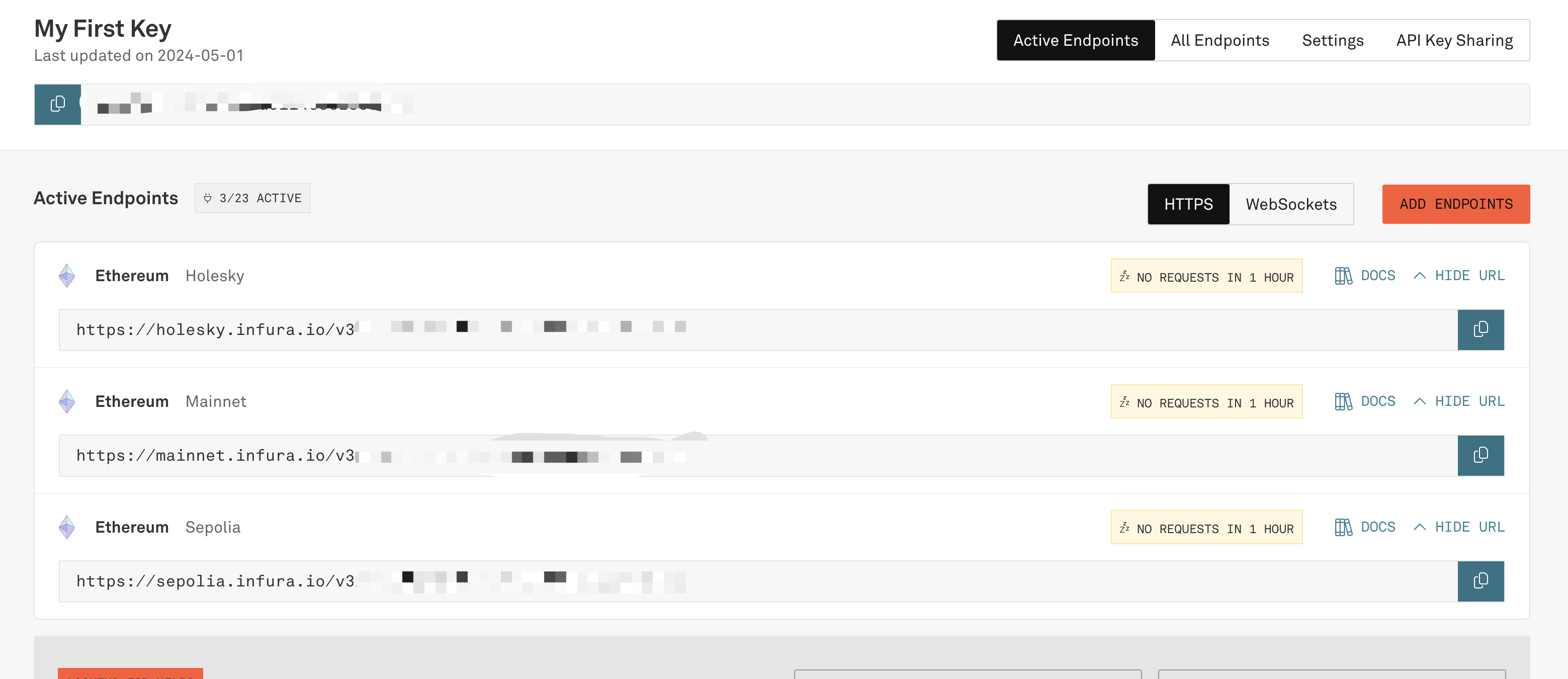The width and height of the screenshot is (1568, 679).
Task: Toggle to WebSockets endpoint view
Action: click(x=1291, y=203)
